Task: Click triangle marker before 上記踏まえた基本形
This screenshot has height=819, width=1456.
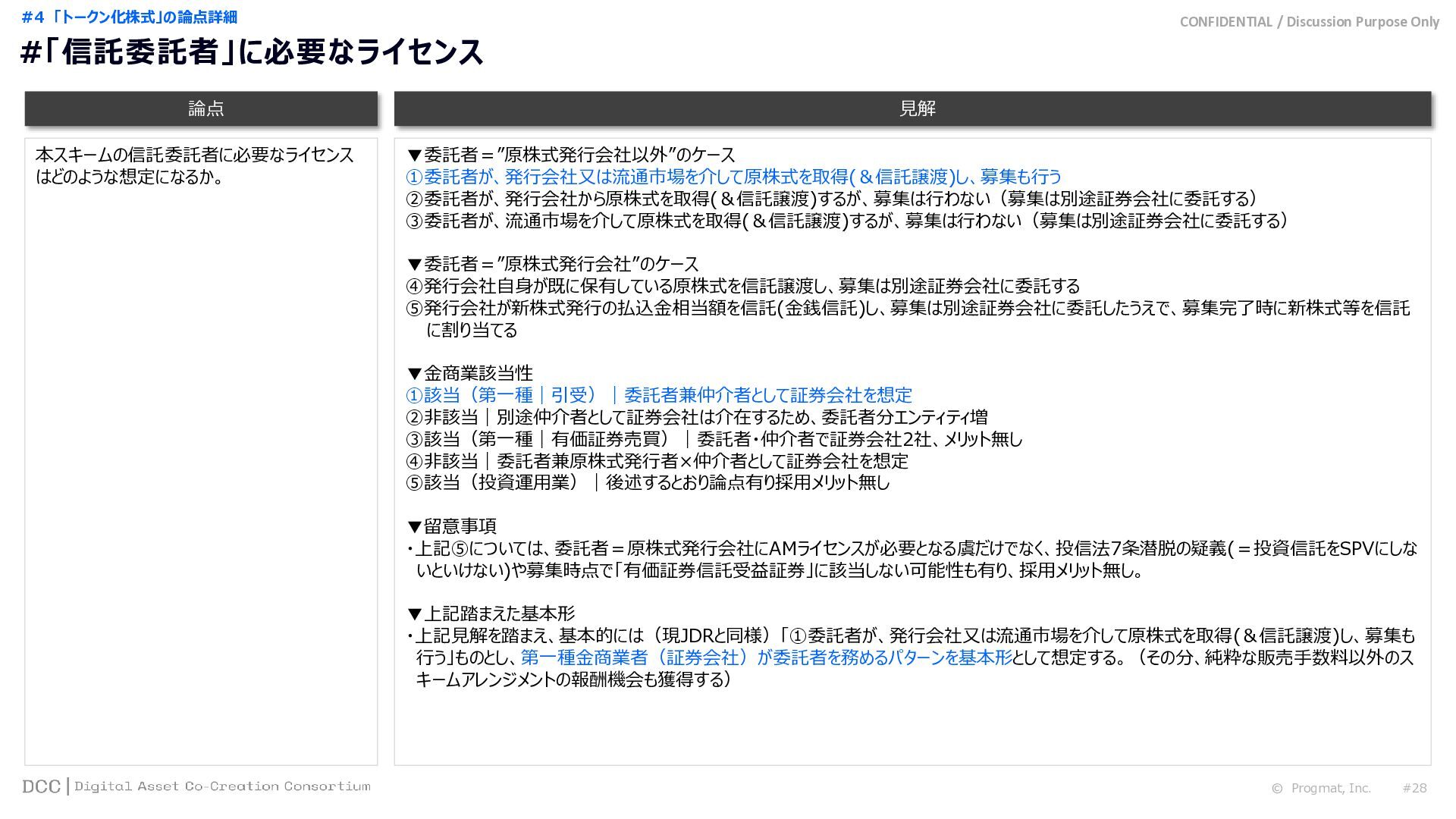Action: (x=414, y=614)
